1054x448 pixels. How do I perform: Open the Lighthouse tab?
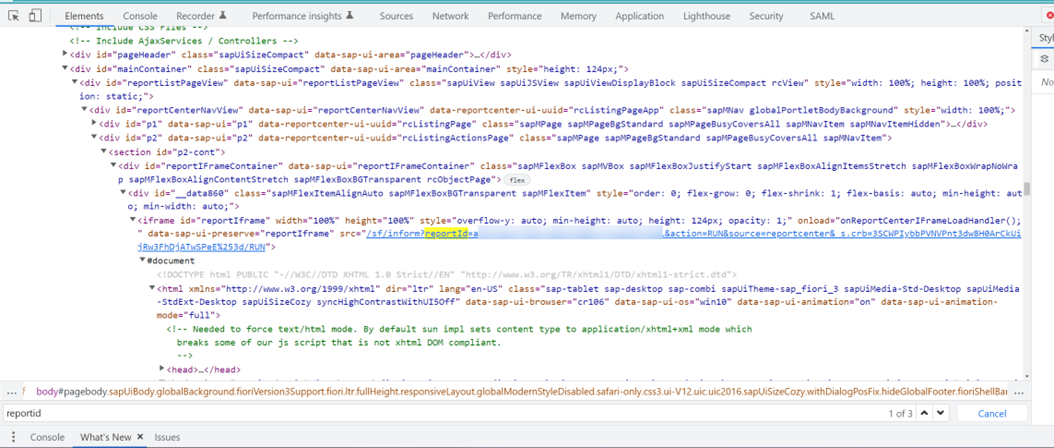(x=706, y=16)
